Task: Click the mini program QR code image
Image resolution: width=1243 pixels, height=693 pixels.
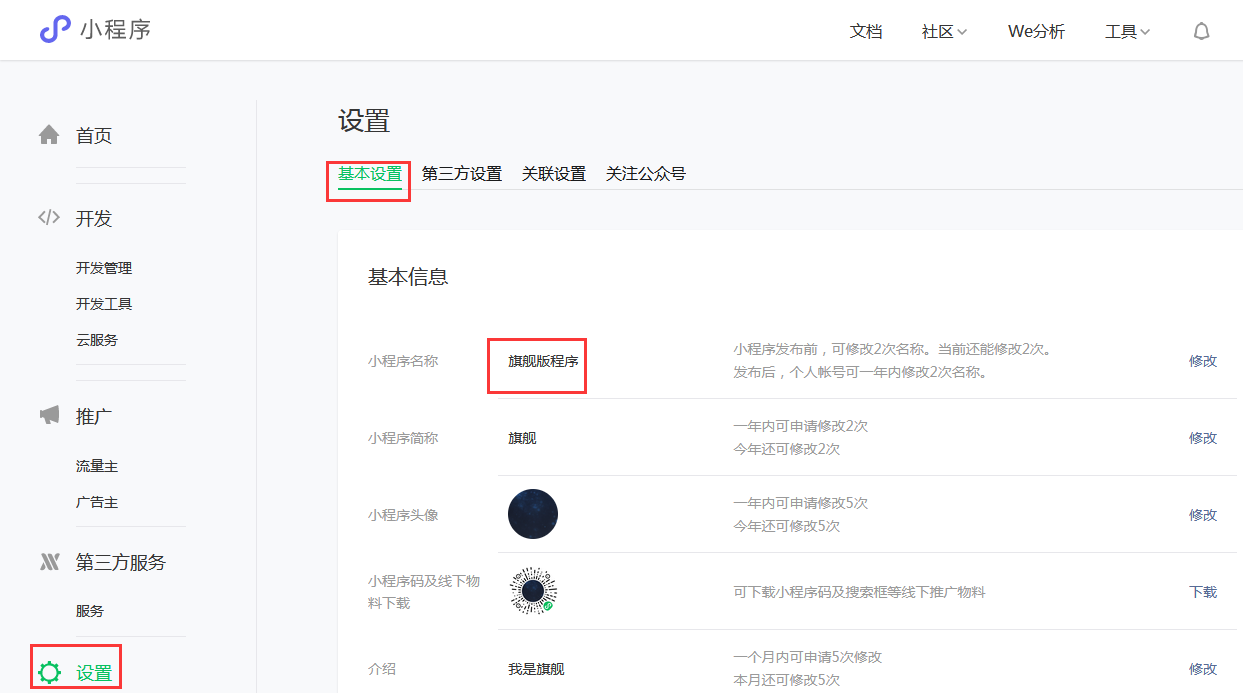Action: coord(533,591)
